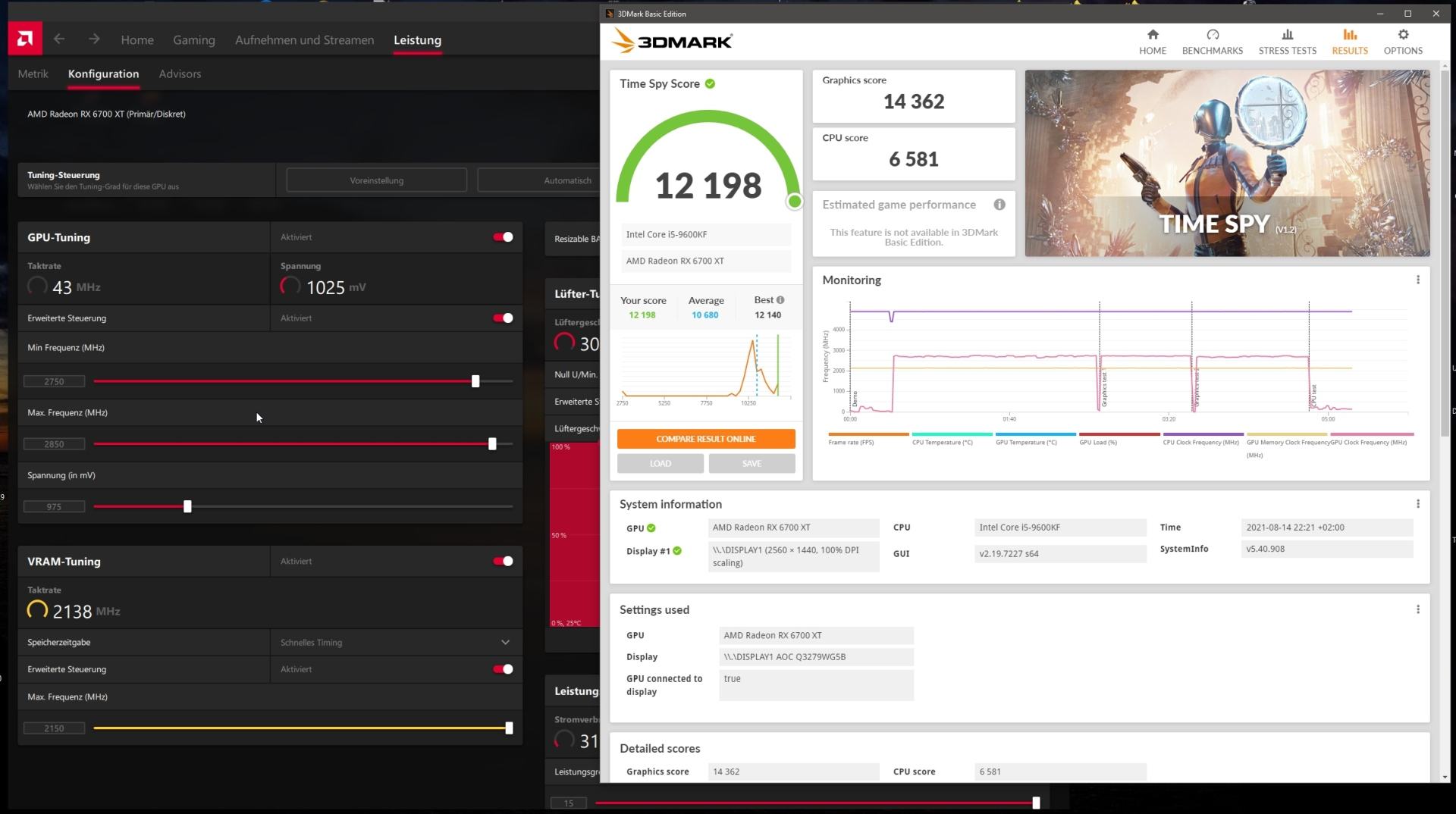Open the System information three-dot menu

click(1418, 504)
